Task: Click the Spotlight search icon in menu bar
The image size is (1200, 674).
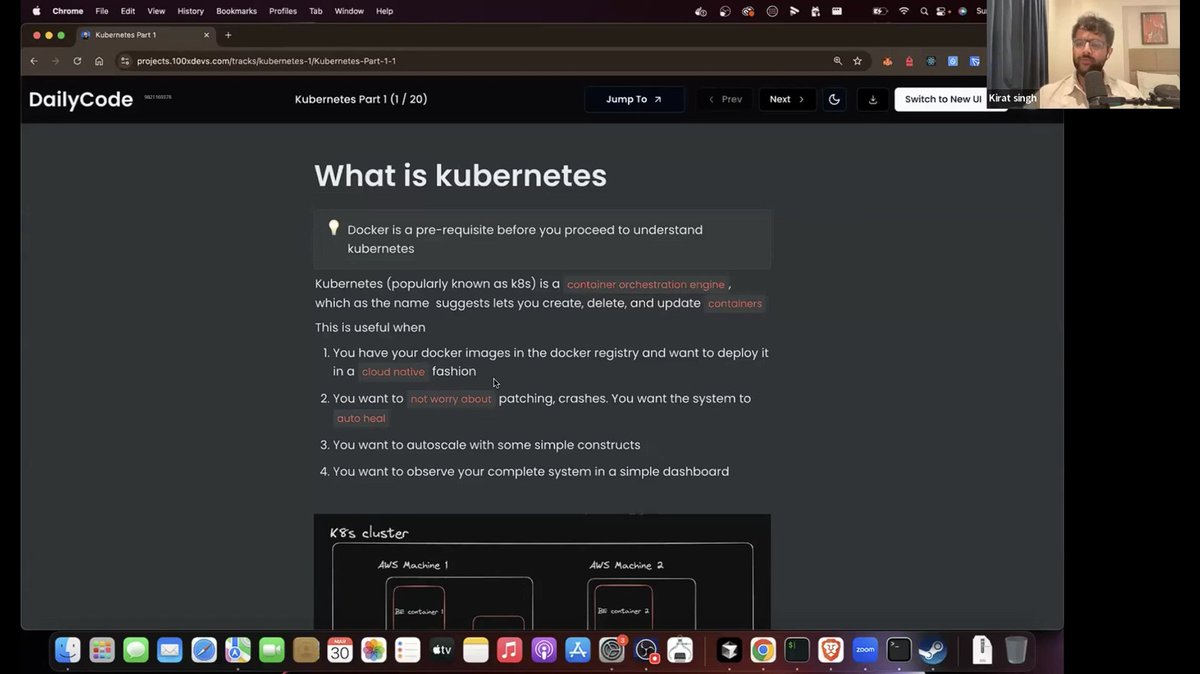Action: click(x=925, y=11)
